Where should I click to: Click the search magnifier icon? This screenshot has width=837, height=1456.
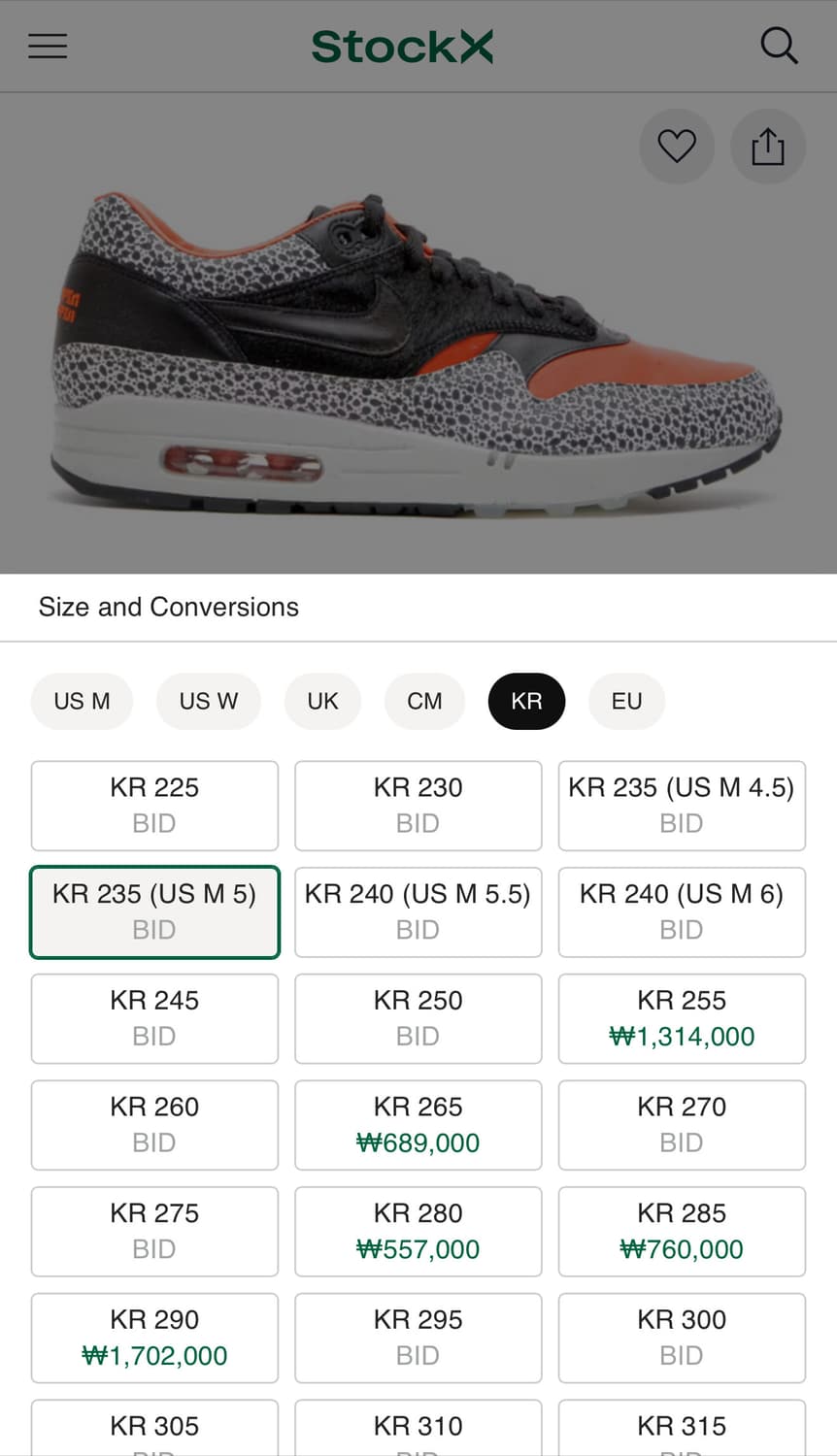click(x=778, y=46)
